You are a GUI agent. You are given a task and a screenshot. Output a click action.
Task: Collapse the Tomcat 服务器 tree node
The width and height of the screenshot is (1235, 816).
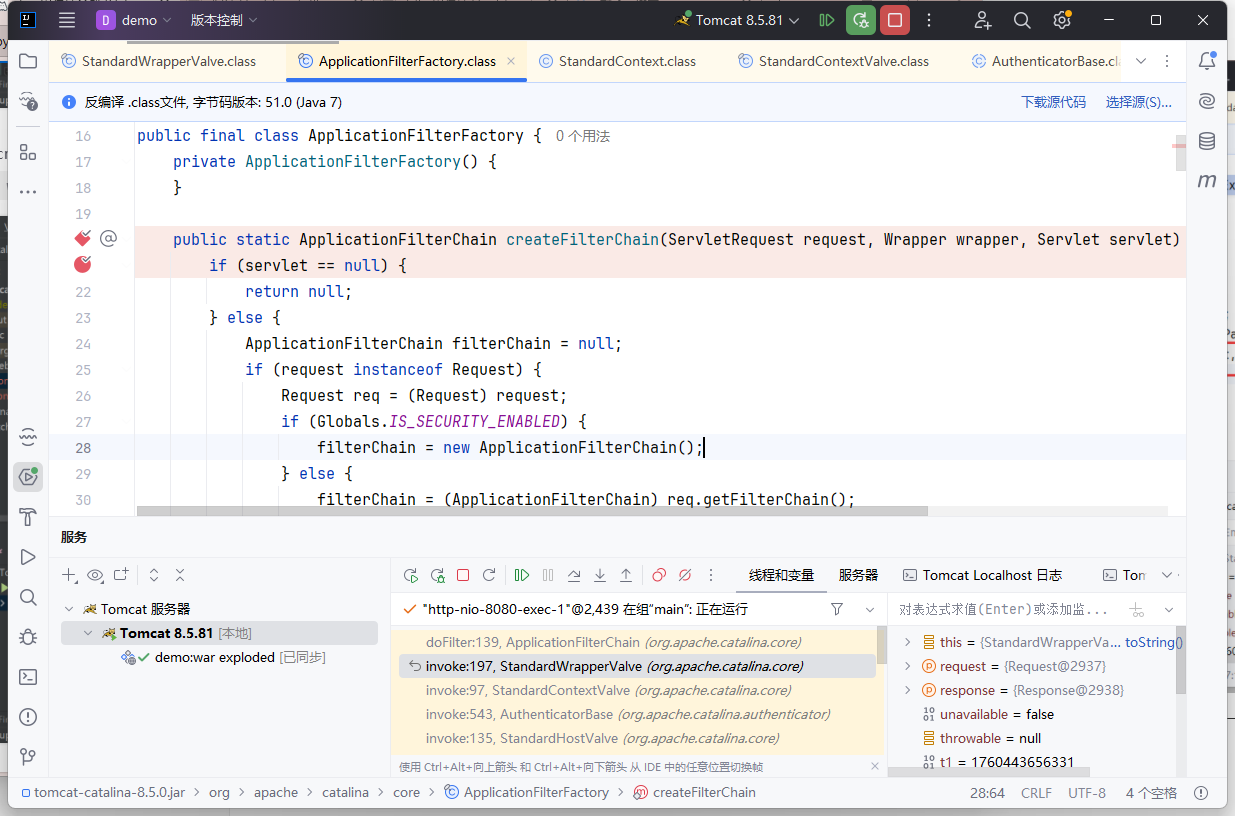69,609
